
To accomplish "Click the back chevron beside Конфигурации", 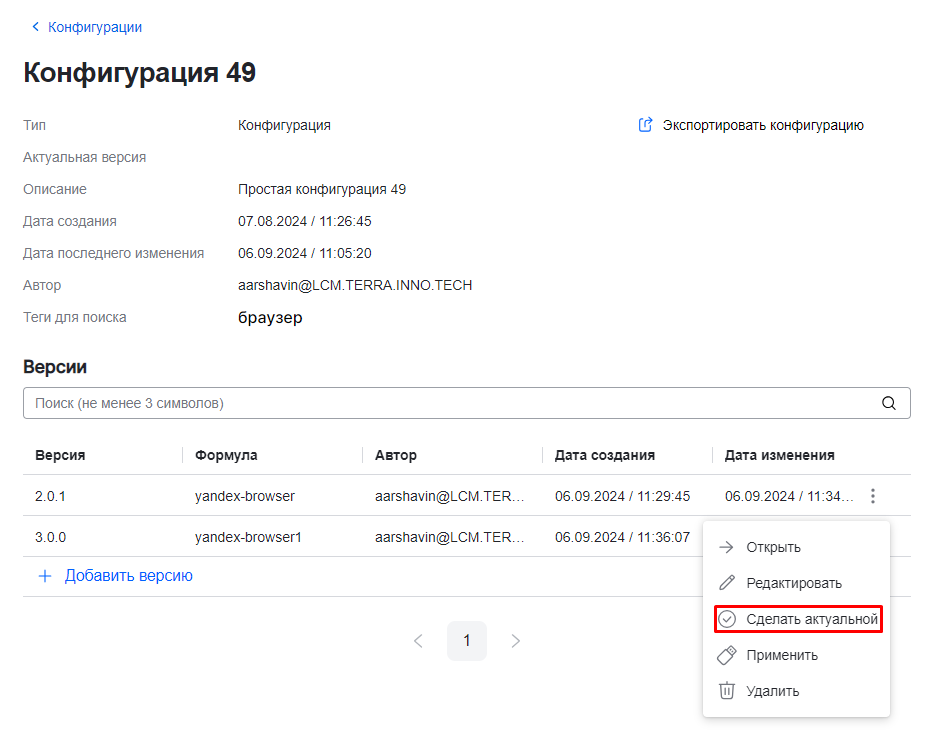I will point(36,27).
